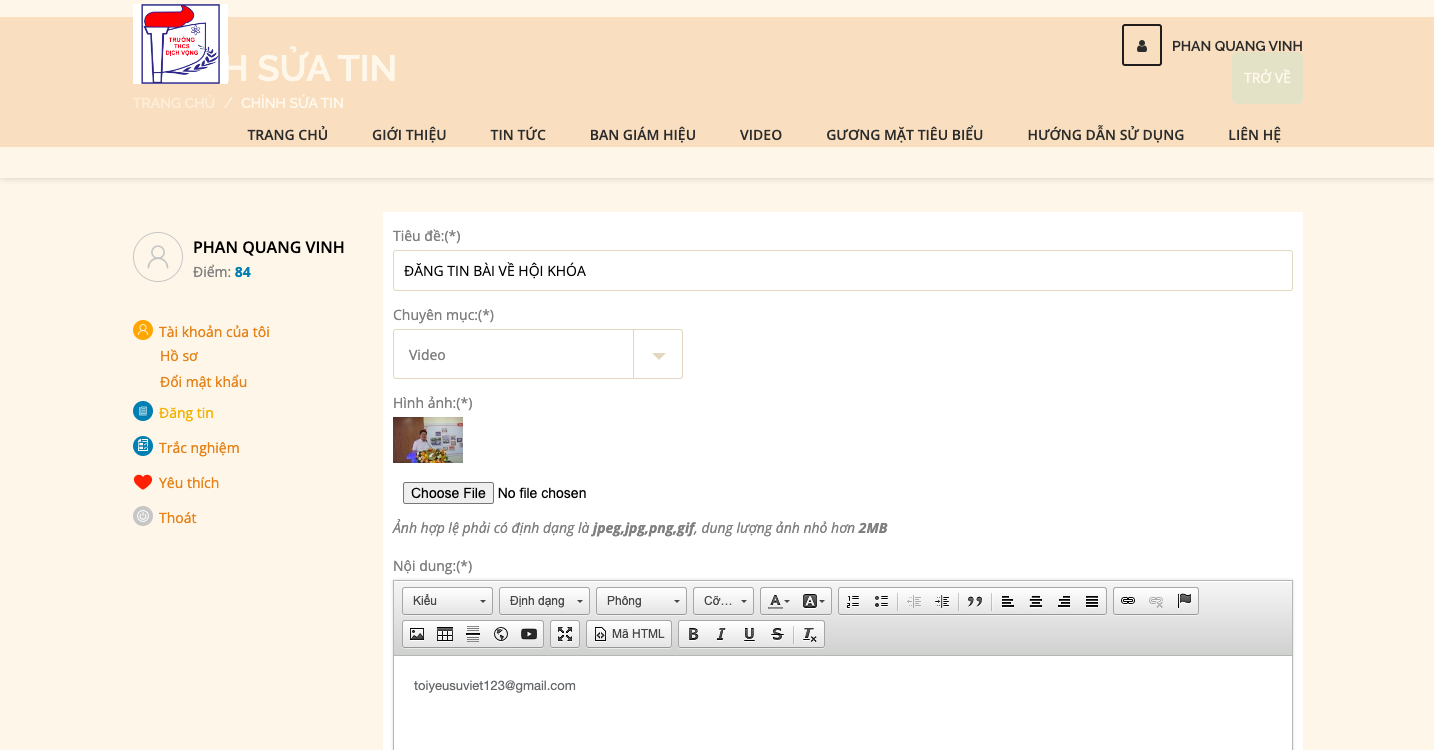Toggle bold formatting
The height and width of the screenshot is (750, 1434).
tap(693, 634)
